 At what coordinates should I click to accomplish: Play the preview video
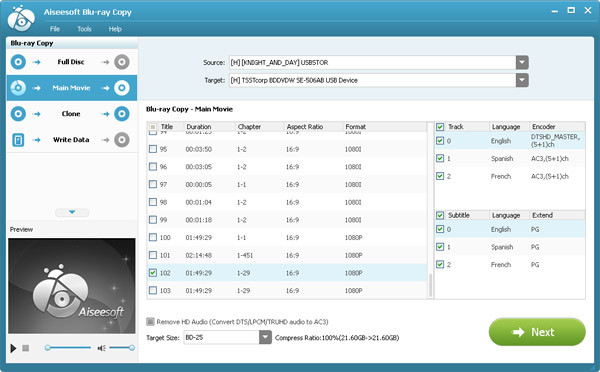point(13,348)
